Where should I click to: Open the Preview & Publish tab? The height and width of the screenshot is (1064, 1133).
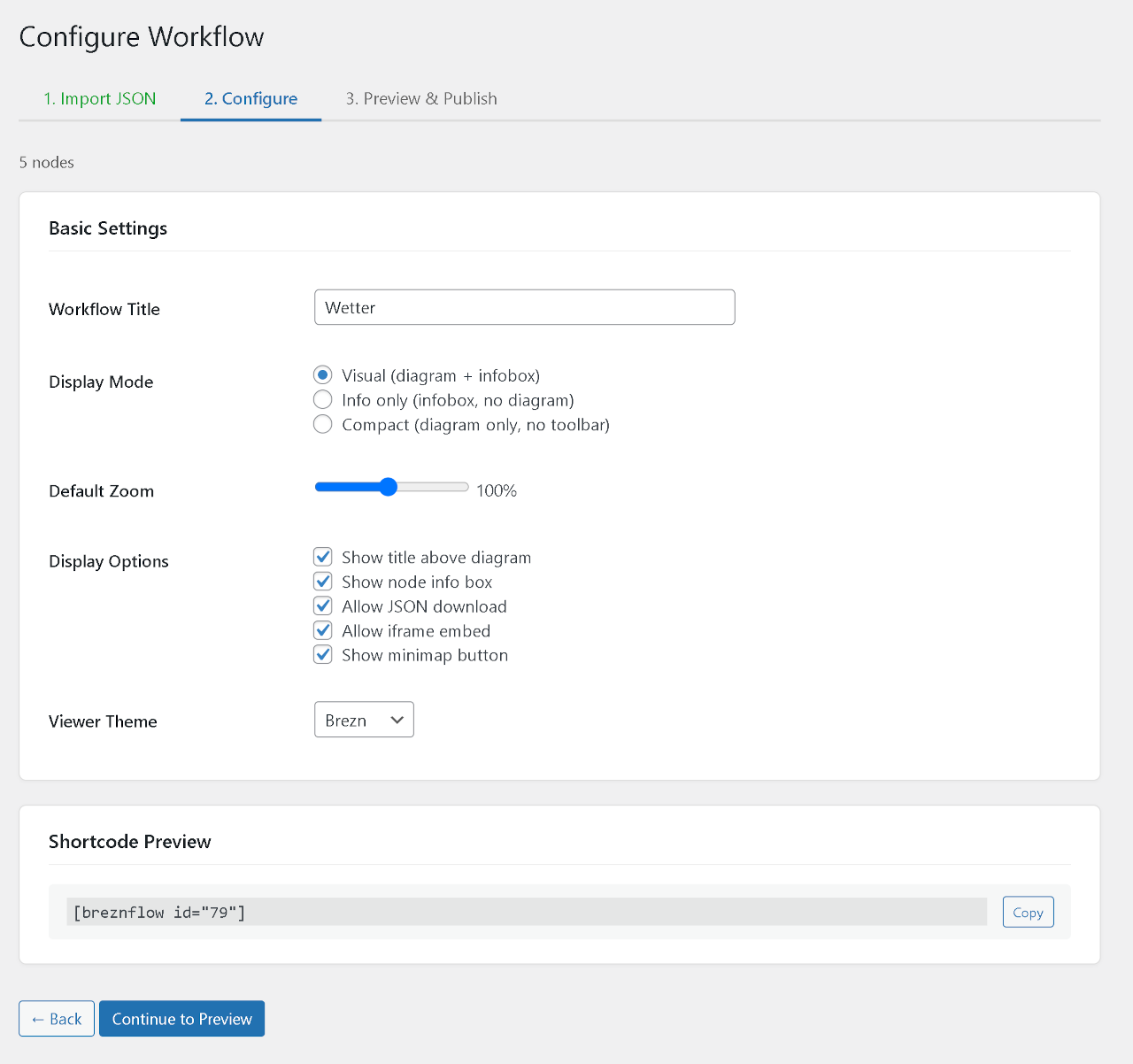tap(421, 98)
